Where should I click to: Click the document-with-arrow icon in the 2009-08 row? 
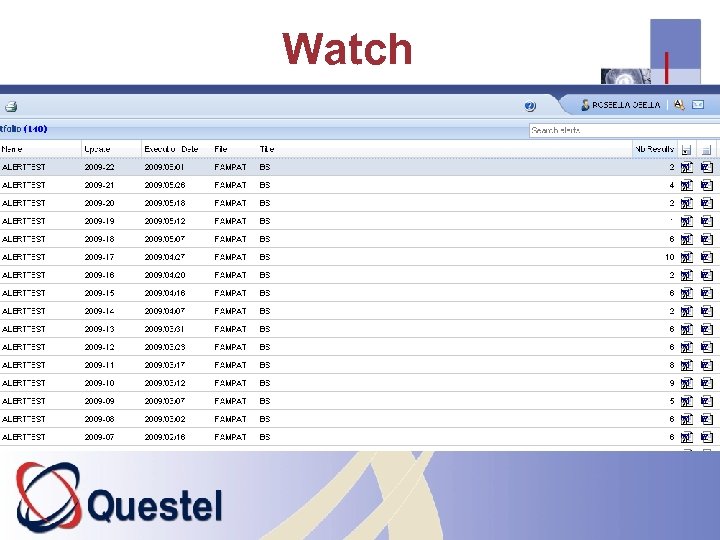click(686, 419)
